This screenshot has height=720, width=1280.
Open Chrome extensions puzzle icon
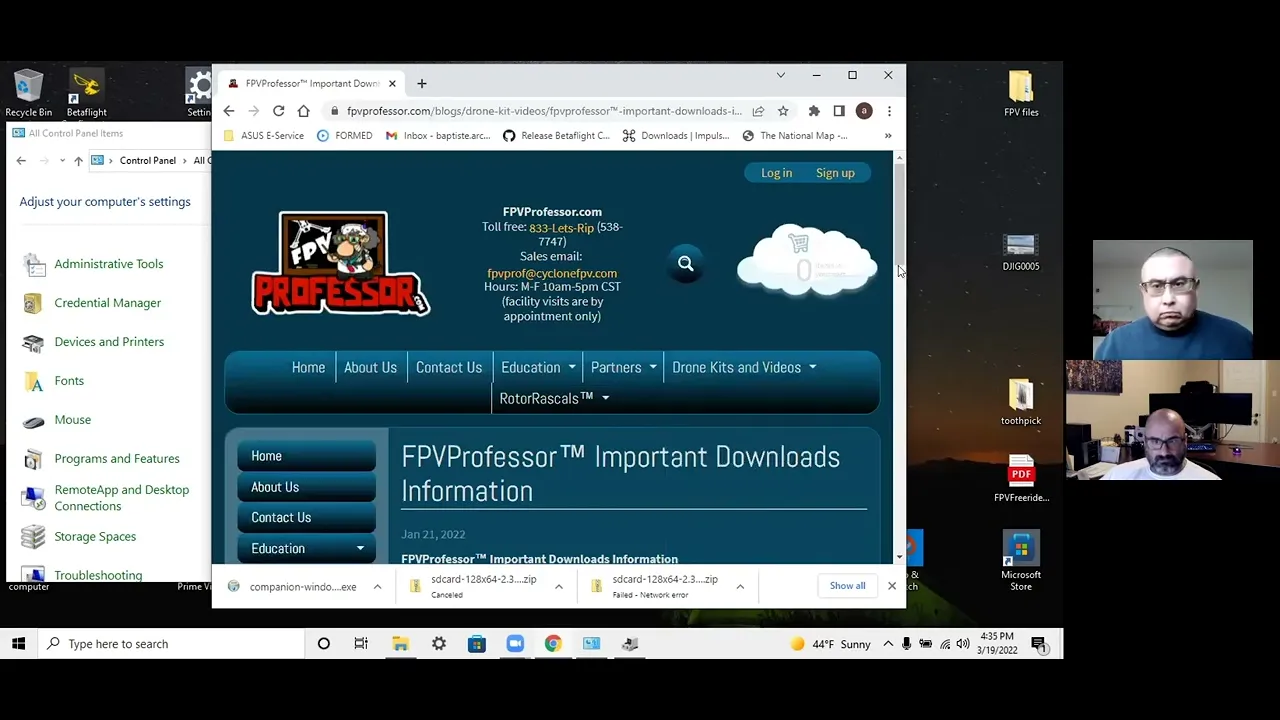pos(814,111)
